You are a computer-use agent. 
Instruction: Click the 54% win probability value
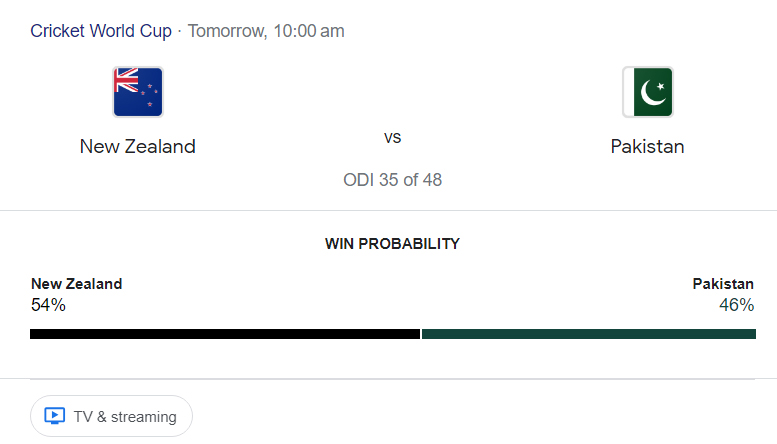(48, 305)
